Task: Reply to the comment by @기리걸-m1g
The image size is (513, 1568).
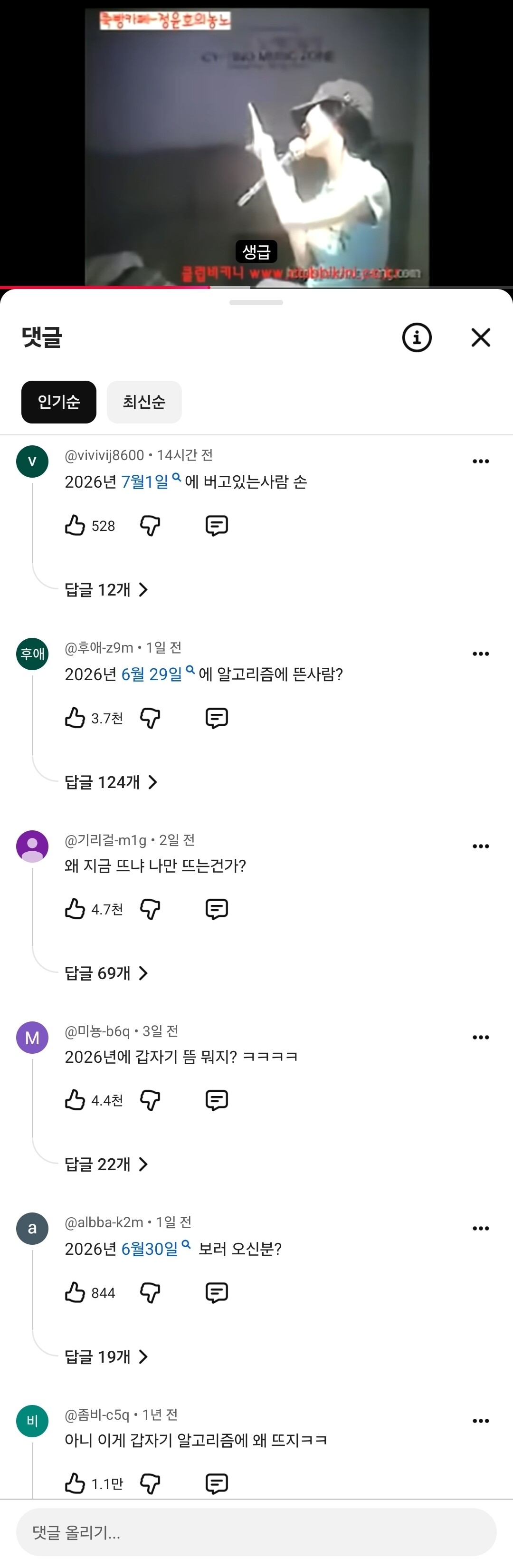Action: [x=217, y=909]
